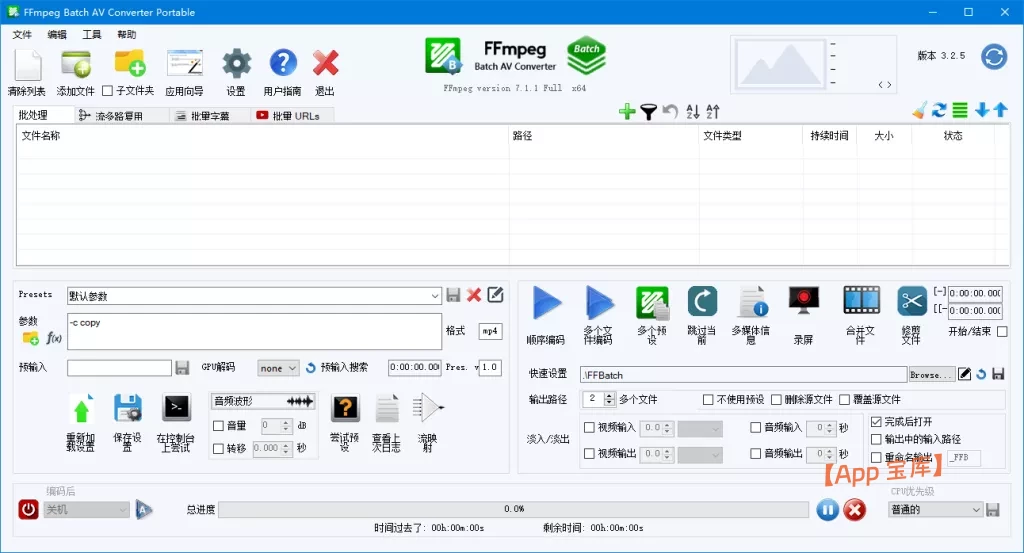
Task: Enable the 音量 volume checkbox
Action: (x=219, y=426)
